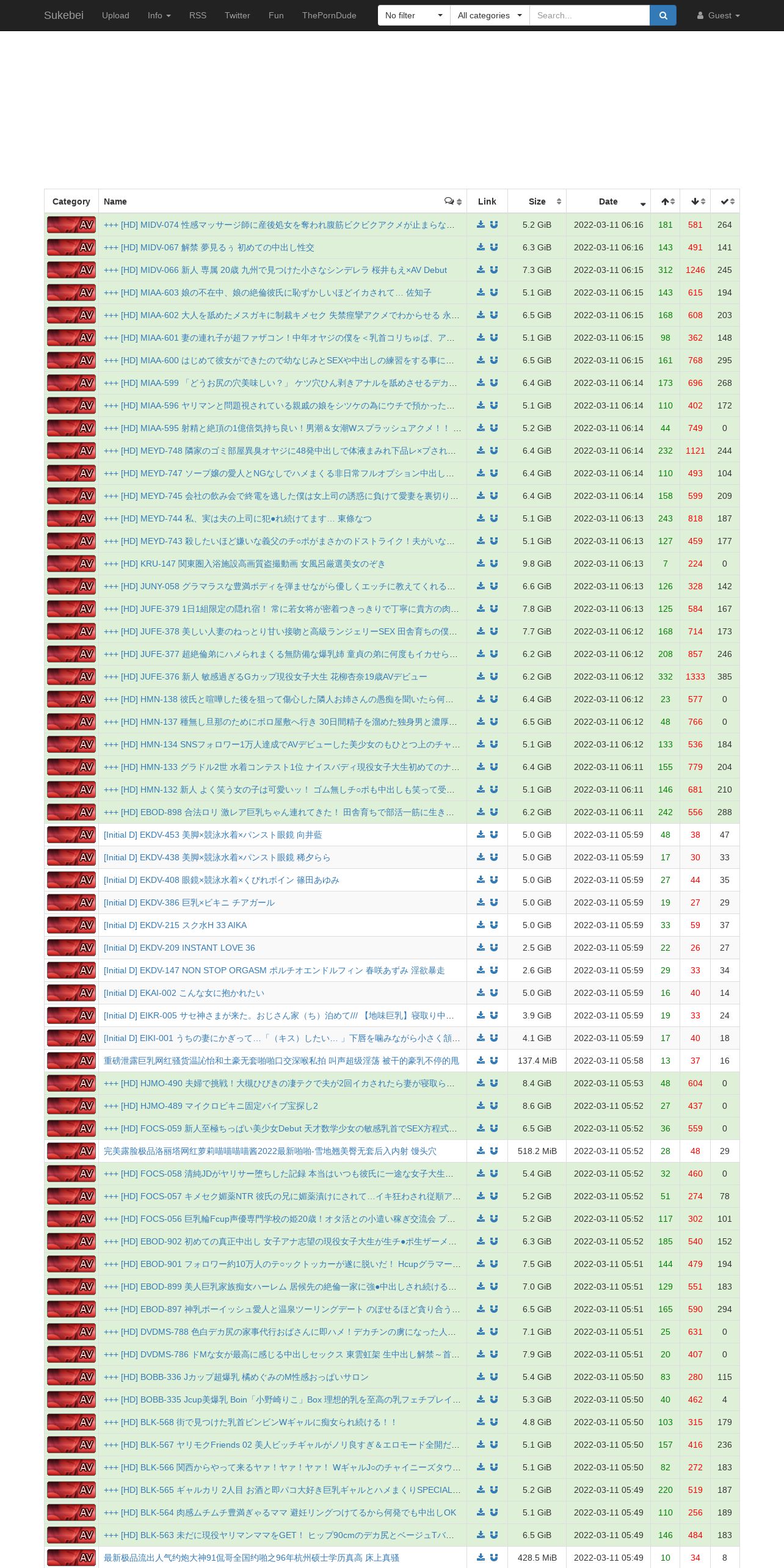Open magnet link for HMN-138 row
Image resolution: width=784 pixels, height=1568 pixels.
[x=494, y=699]
